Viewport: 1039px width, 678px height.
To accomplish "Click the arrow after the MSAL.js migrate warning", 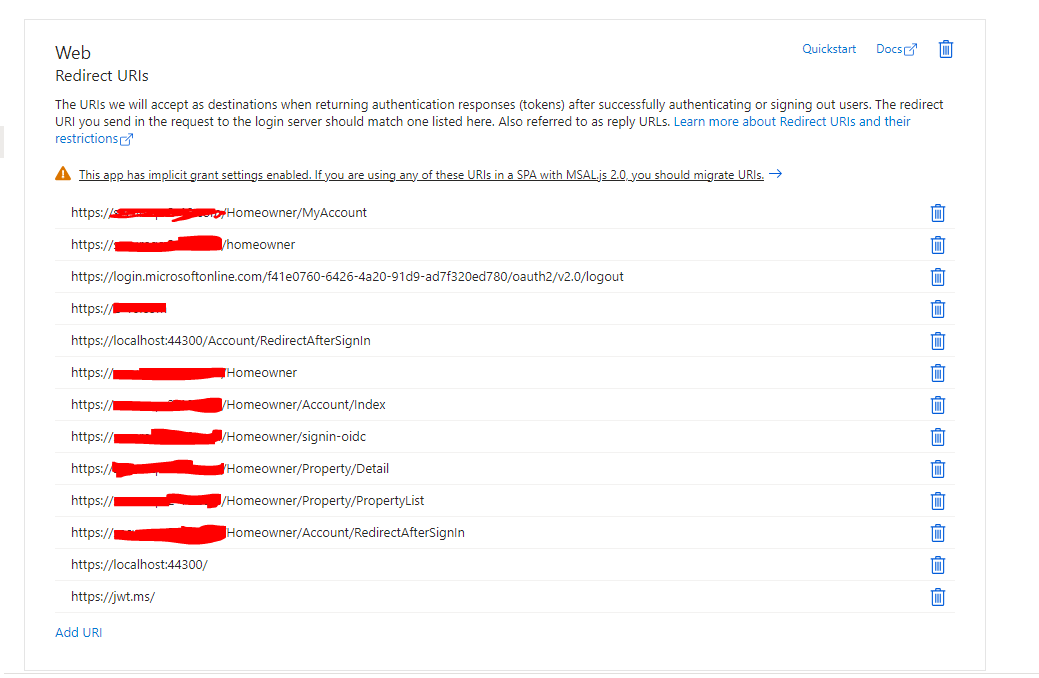I will tap(775, 174).
